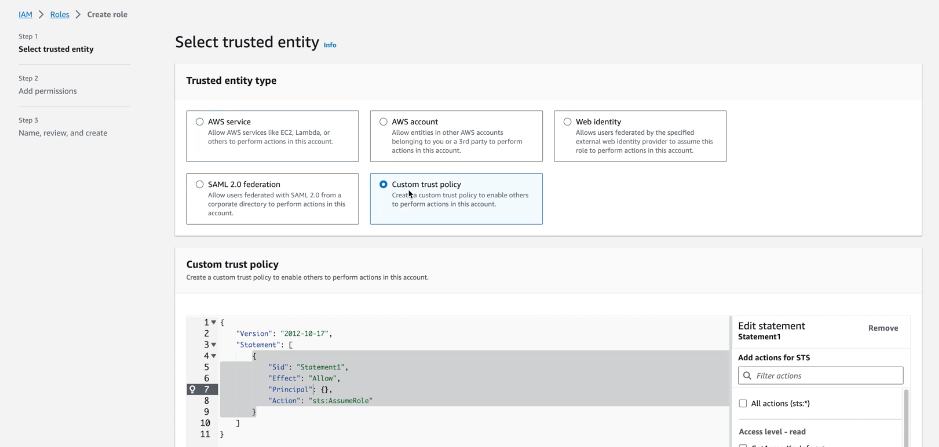The image size is (939, 447).
Task: Select Web identity as trusted entity
Action: pos(568,122)
